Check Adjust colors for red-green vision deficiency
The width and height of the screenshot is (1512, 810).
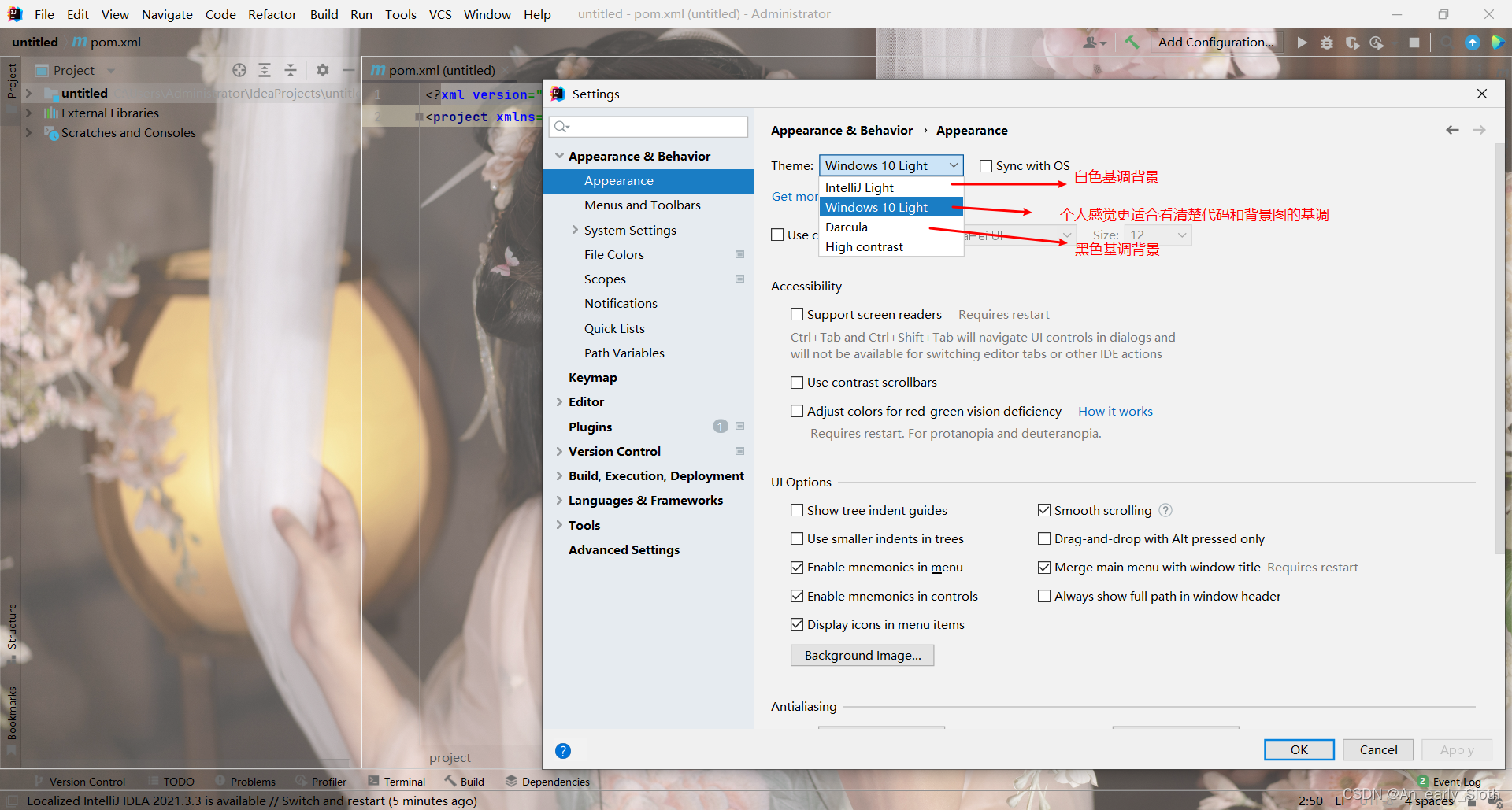tap(797, 411)
